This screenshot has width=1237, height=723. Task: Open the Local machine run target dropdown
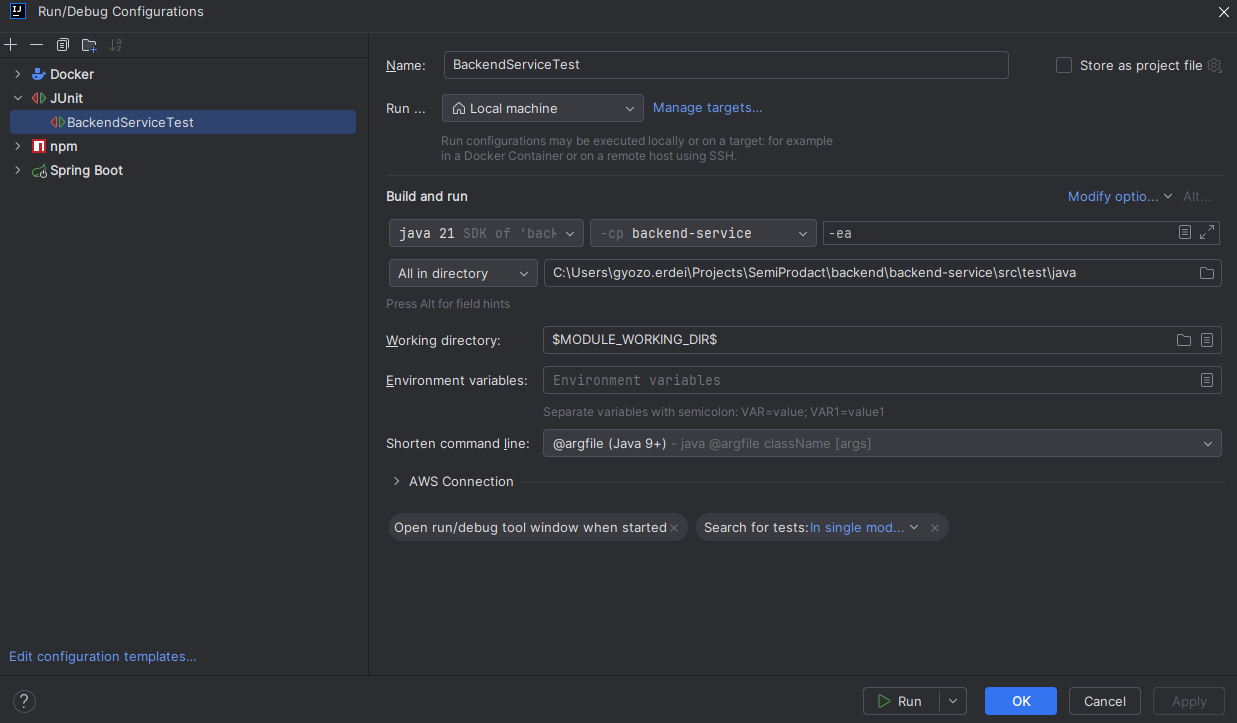pos(628,108)
